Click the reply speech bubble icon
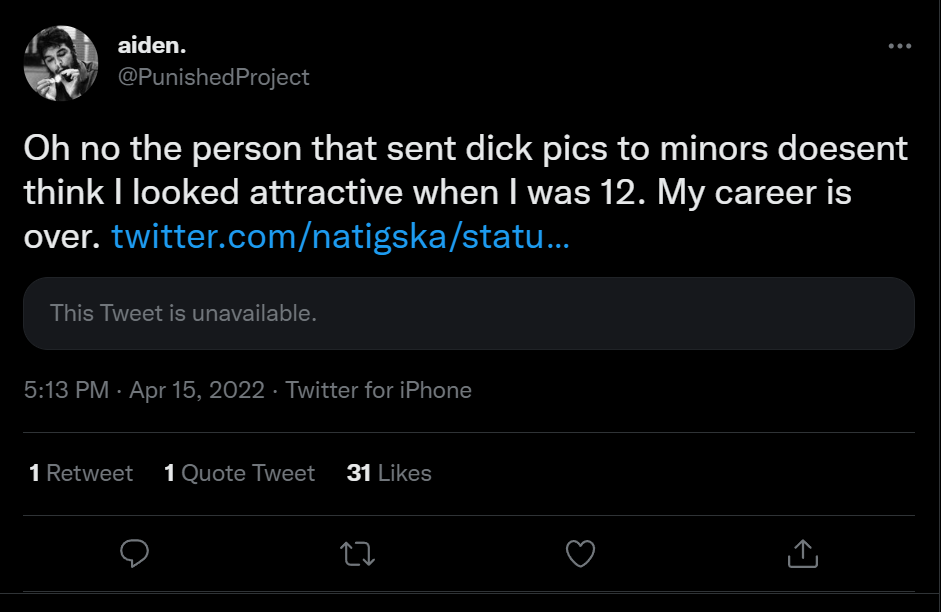941x612 pixels. [134, 553]
